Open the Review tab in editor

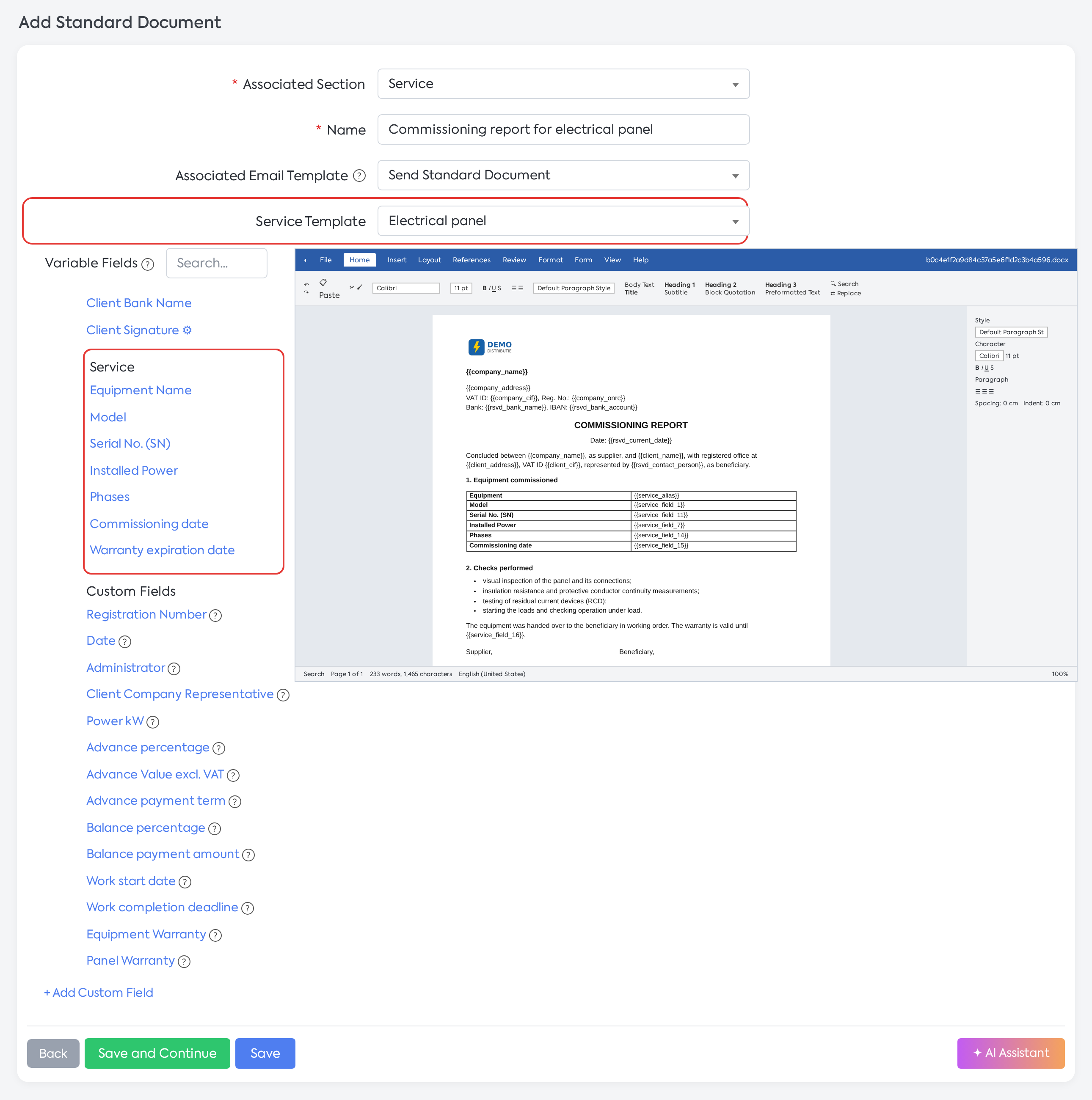click(x=514, y=260)
